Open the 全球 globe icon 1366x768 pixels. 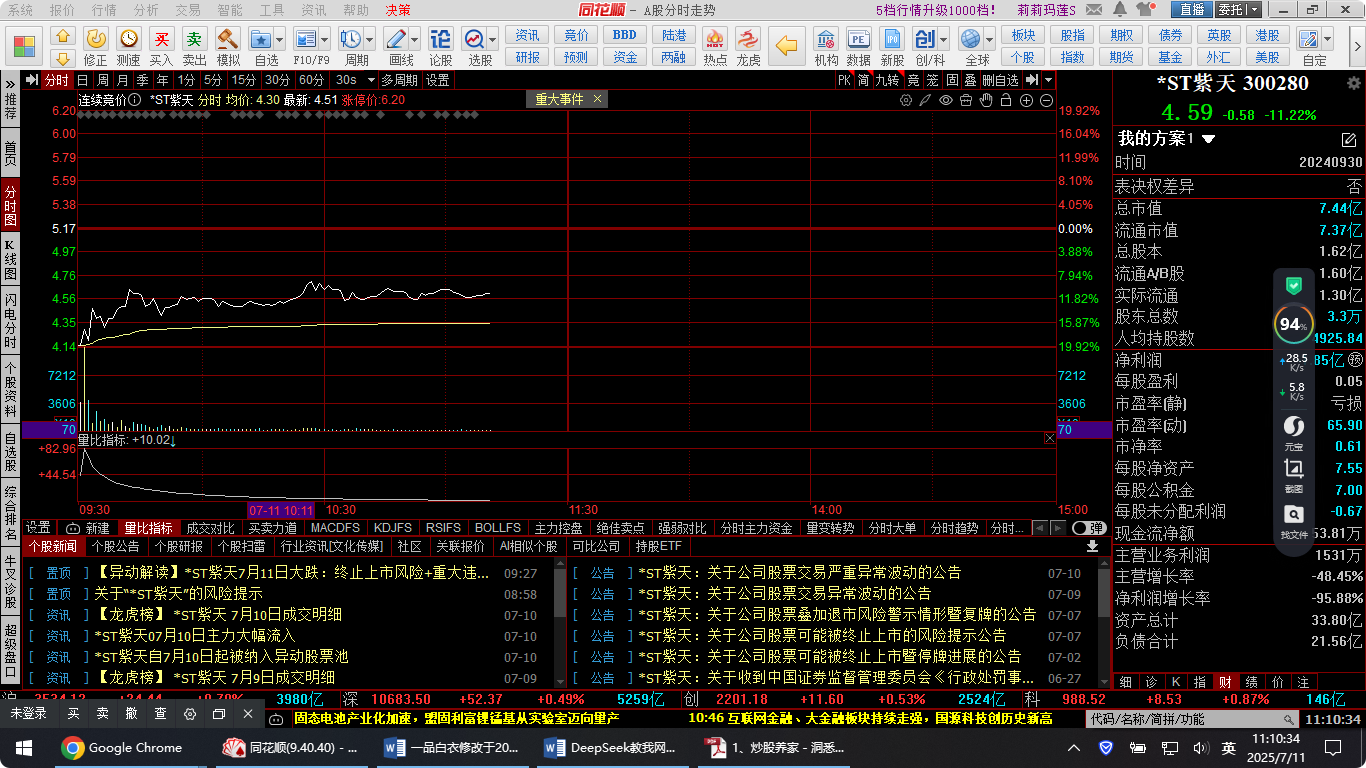[x=970, y=39]
